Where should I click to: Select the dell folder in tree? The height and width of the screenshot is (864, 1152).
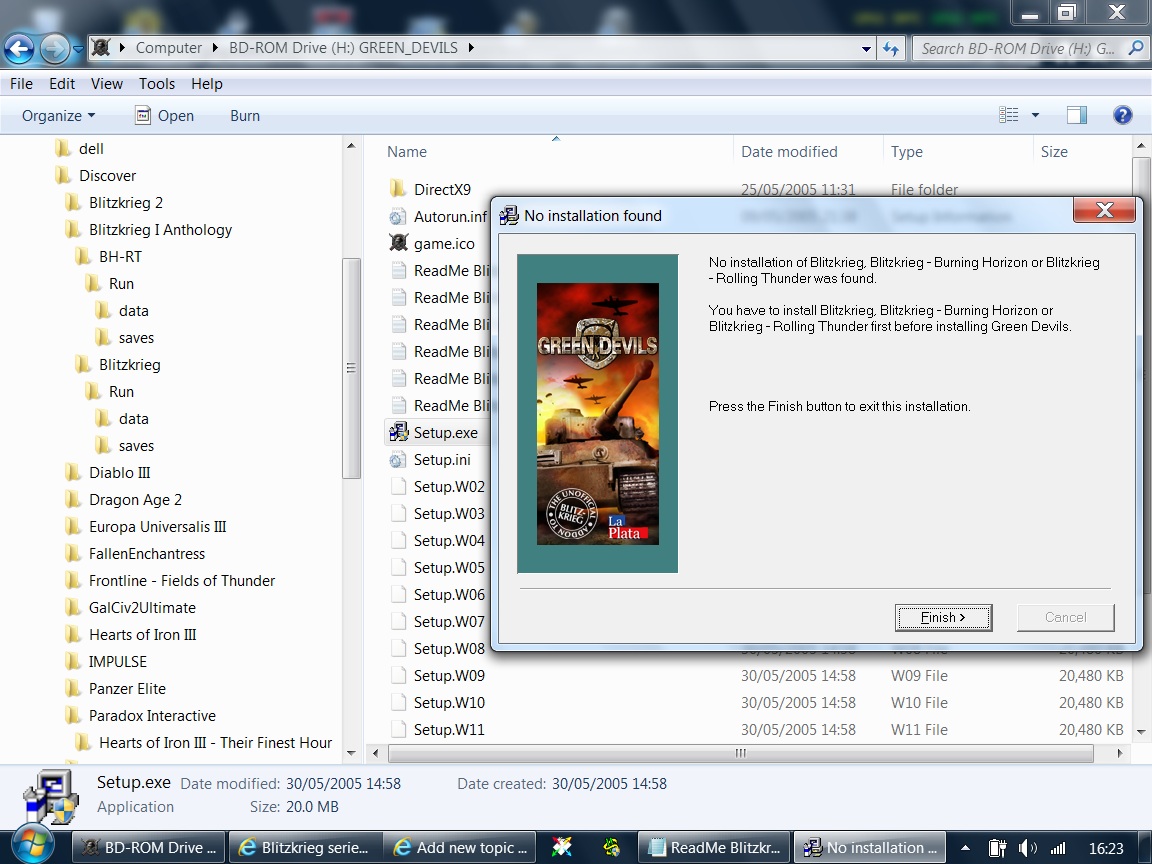[x=91, y=148]
